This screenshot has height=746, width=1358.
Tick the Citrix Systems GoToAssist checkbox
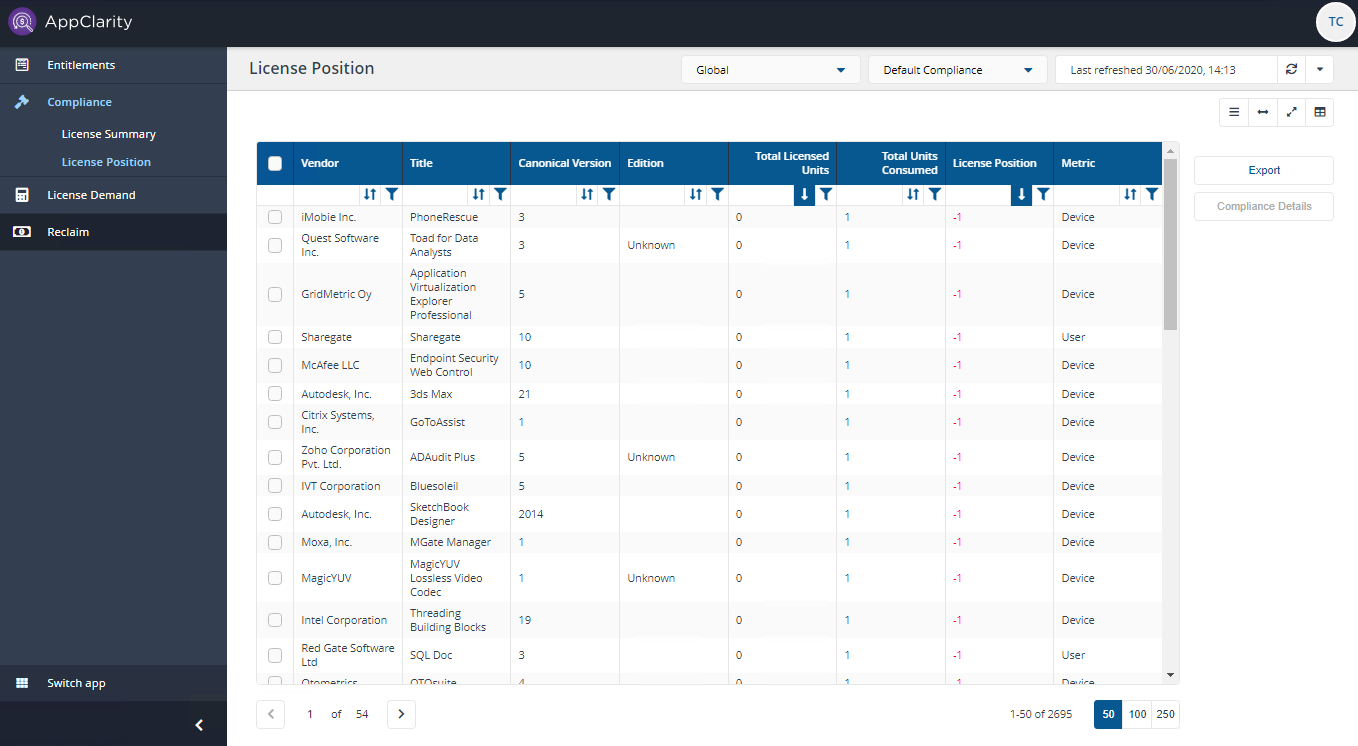point(275,422)
